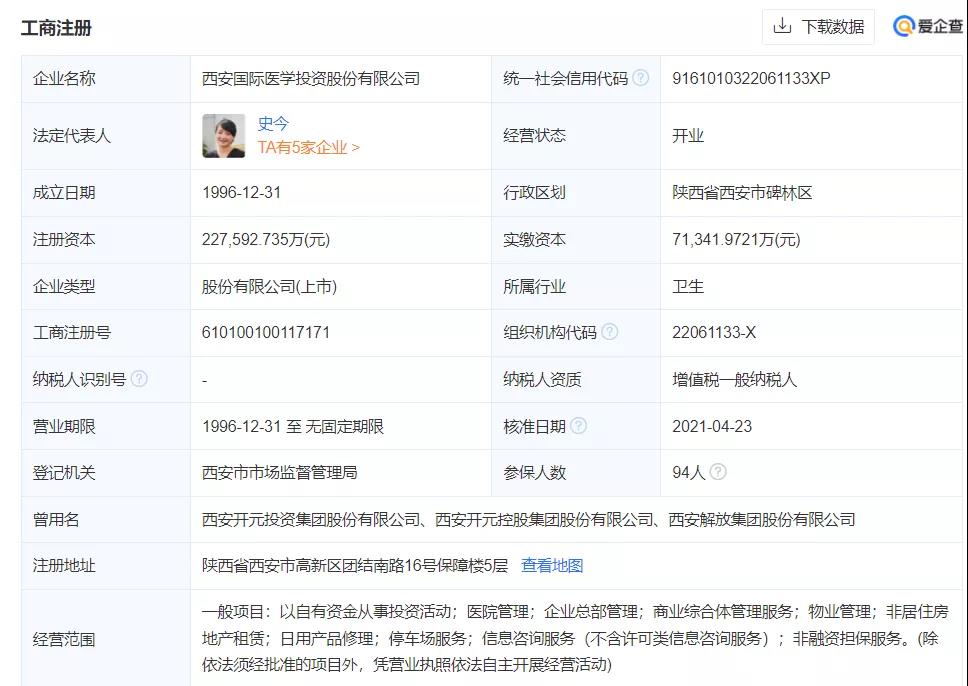Select the 经营范围 business scope paragraph
Image resolution: width=968 pixels, height=686 pixels.
coord(575,638)
